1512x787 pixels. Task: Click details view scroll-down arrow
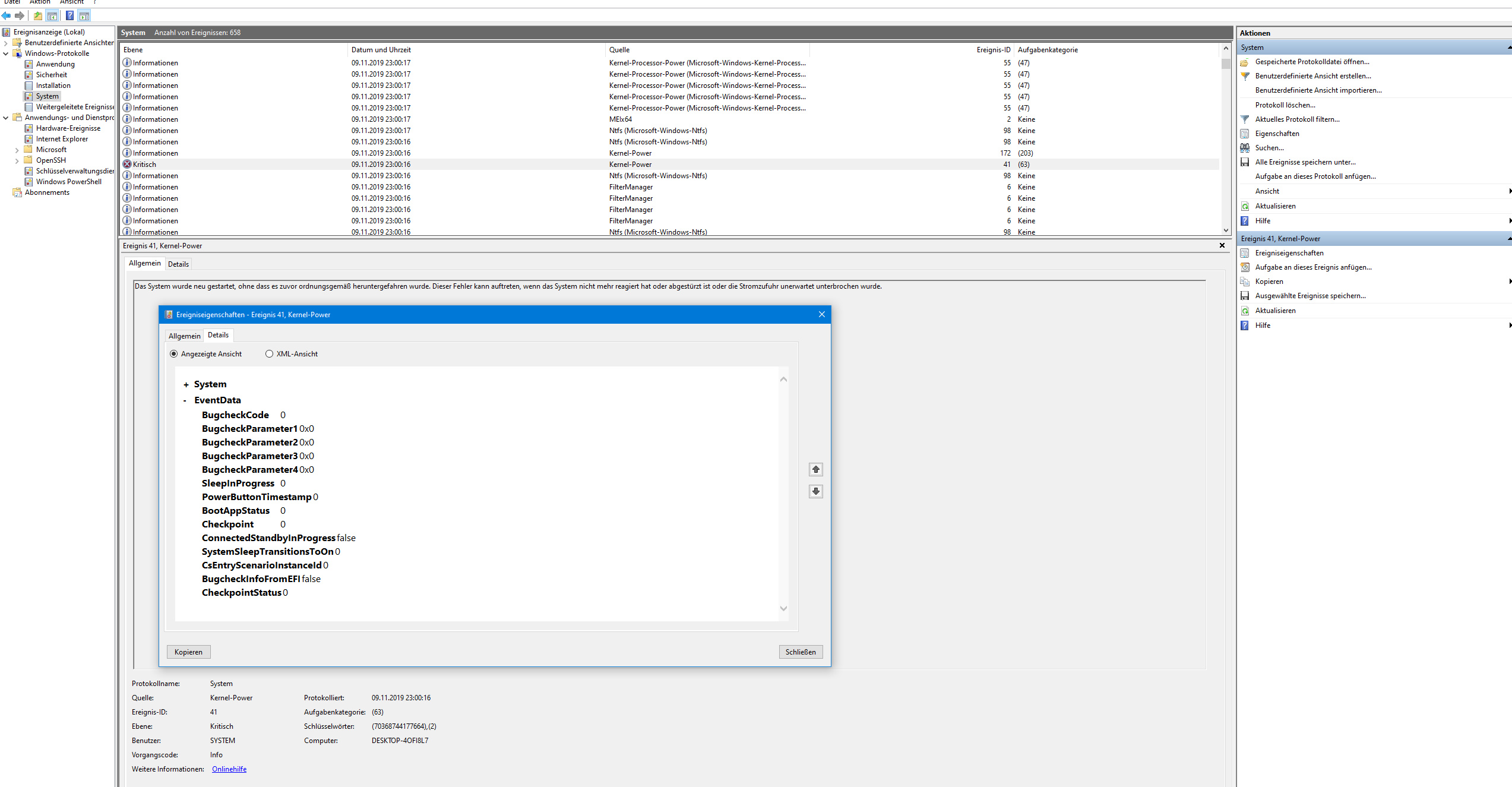(x=783, y=608)
